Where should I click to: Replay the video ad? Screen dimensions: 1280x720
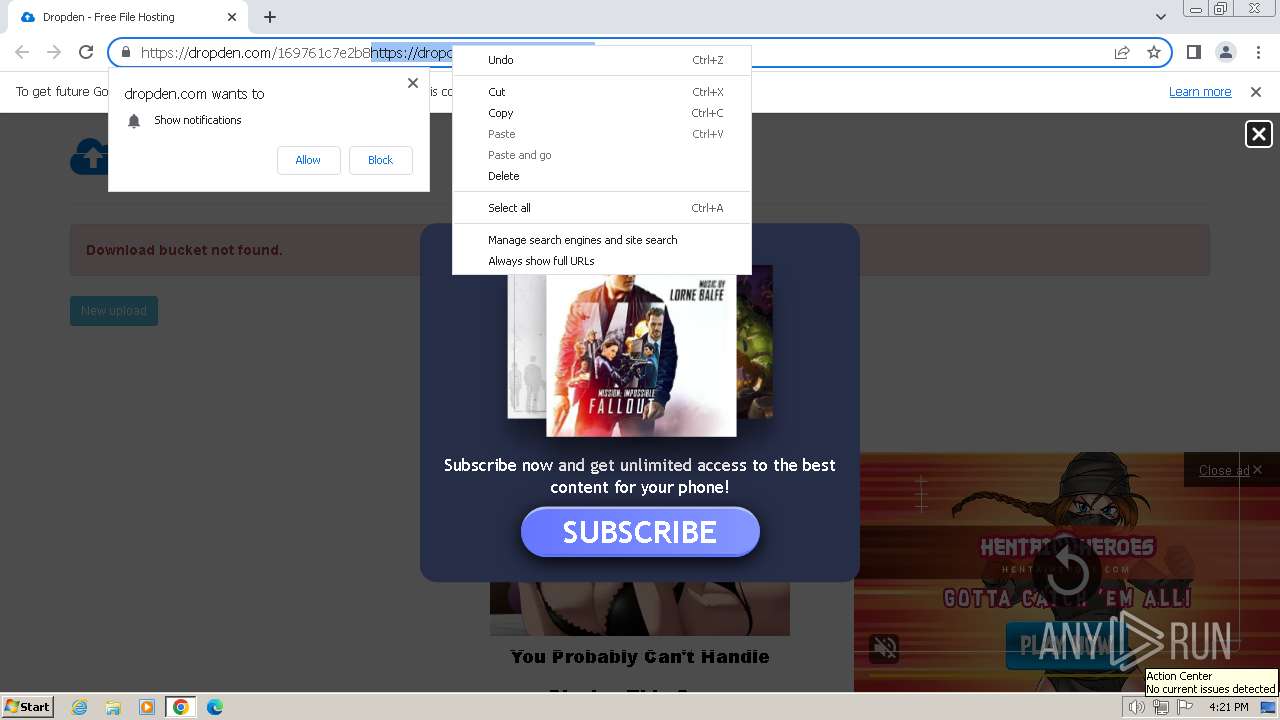pos(1067,574)
